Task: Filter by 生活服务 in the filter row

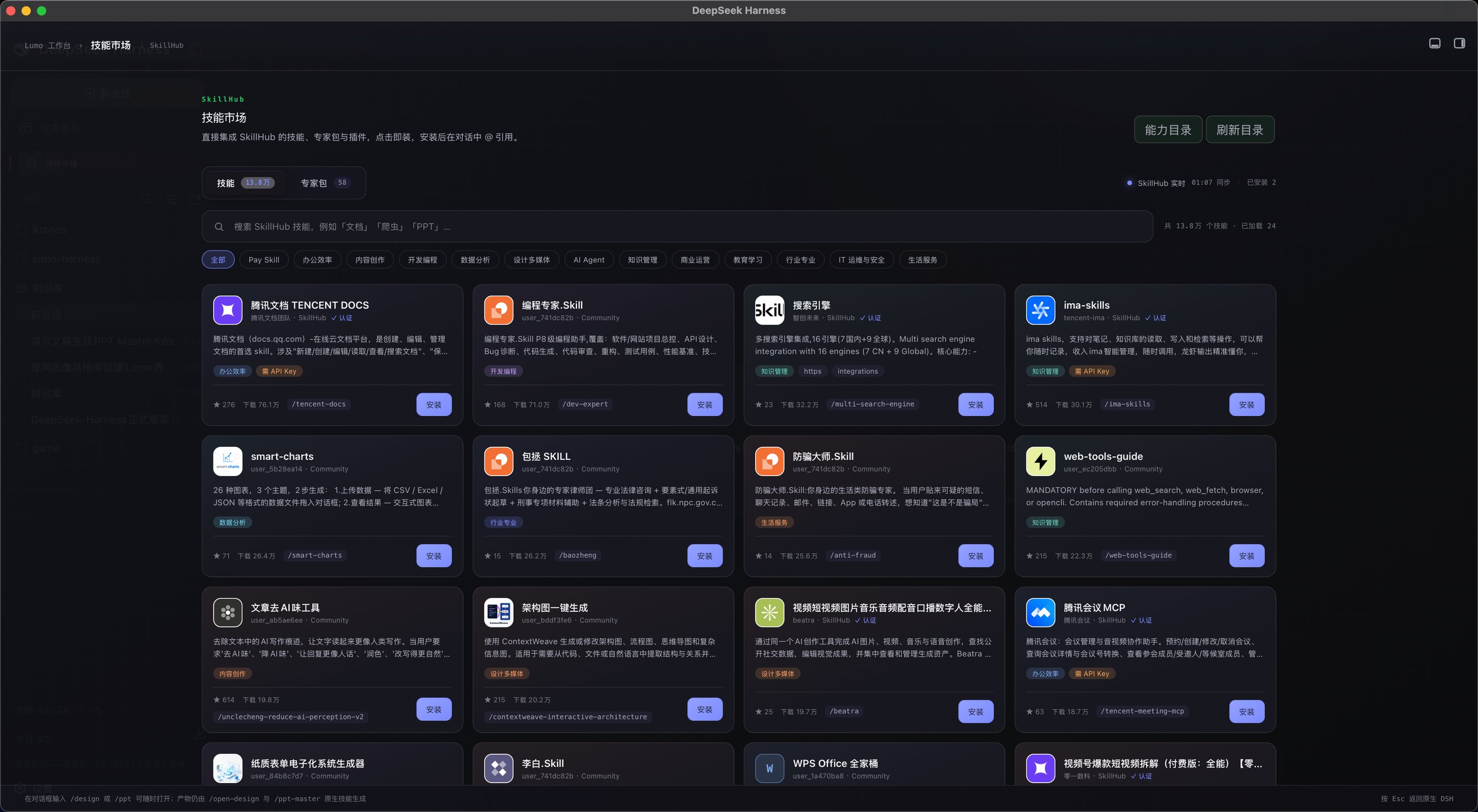Action: click(923, 260)
